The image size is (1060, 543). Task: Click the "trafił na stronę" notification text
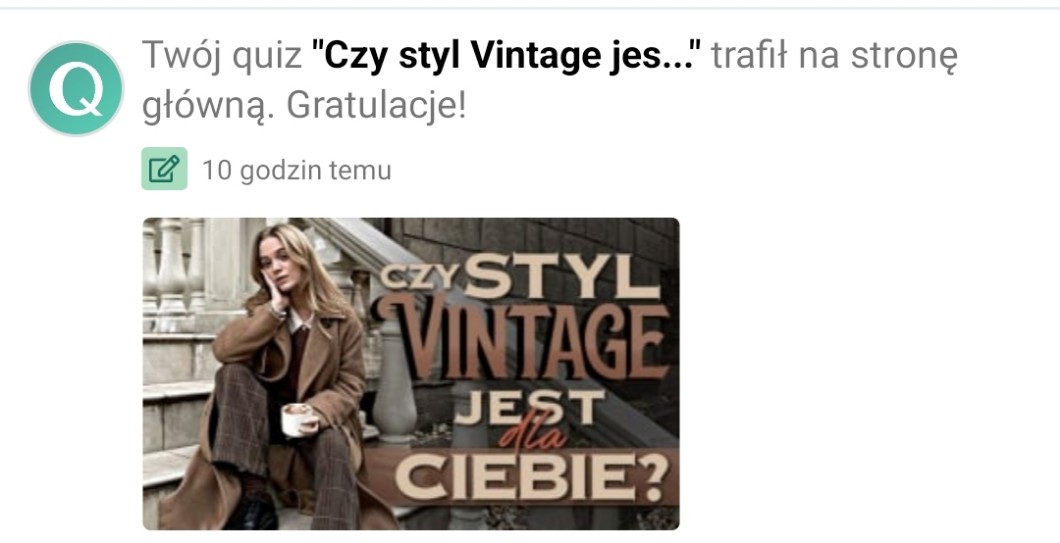pyautogui.click(x=834, y=57)
